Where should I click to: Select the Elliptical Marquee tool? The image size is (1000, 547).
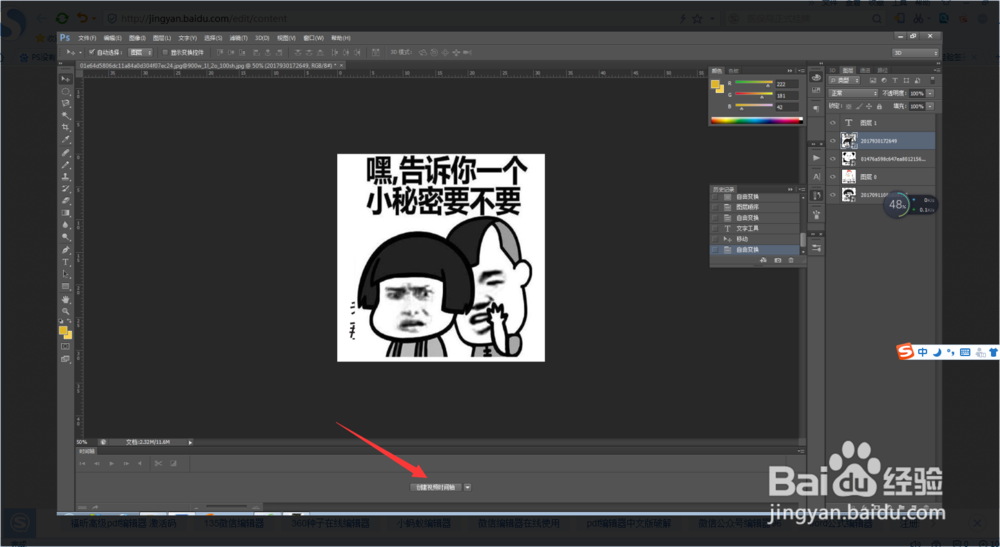[x=66, y=91]
